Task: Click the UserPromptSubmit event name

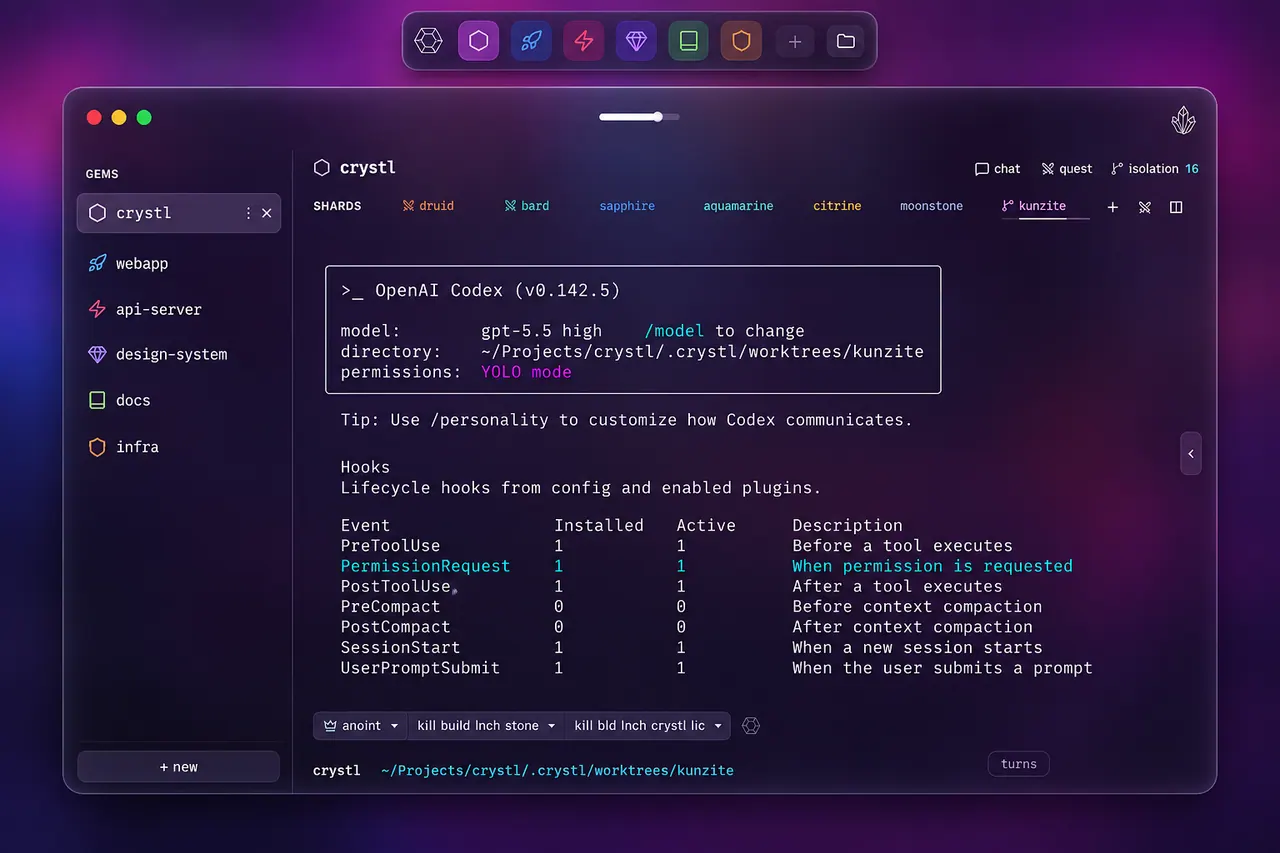Action: pyautogui.click(x=420, y=668)
